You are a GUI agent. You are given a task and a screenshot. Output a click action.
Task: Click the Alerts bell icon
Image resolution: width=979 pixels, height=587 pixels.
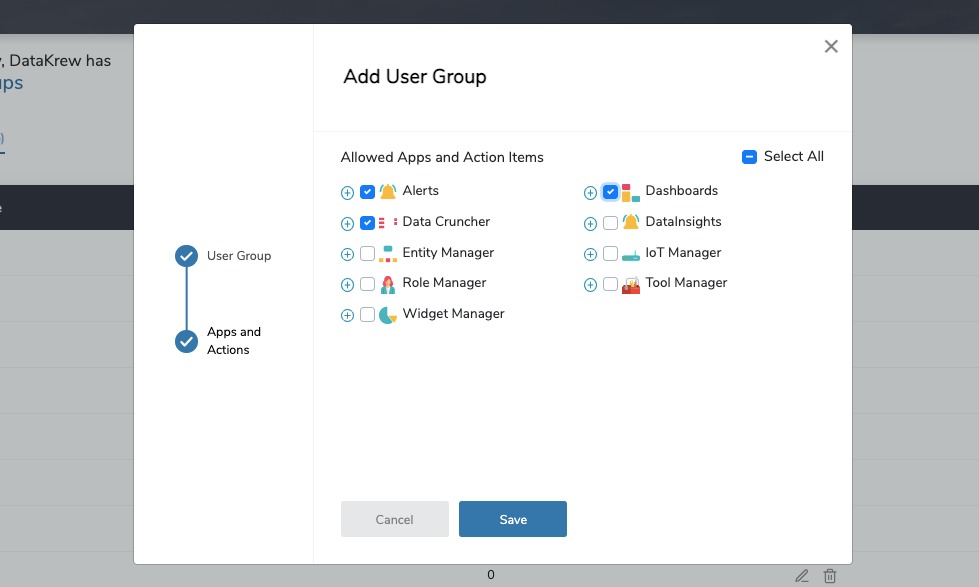pyautogui.click(x=388, y=192)
